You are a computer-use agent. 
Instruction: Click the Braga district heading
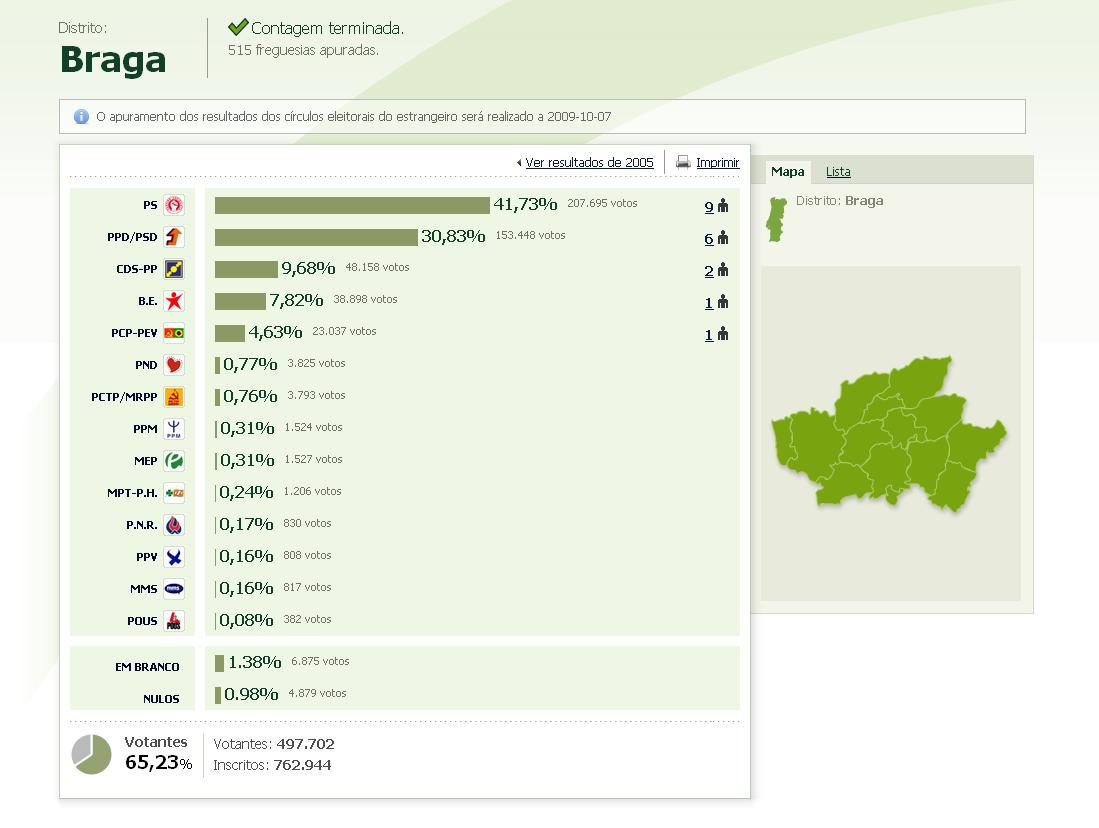113,60
